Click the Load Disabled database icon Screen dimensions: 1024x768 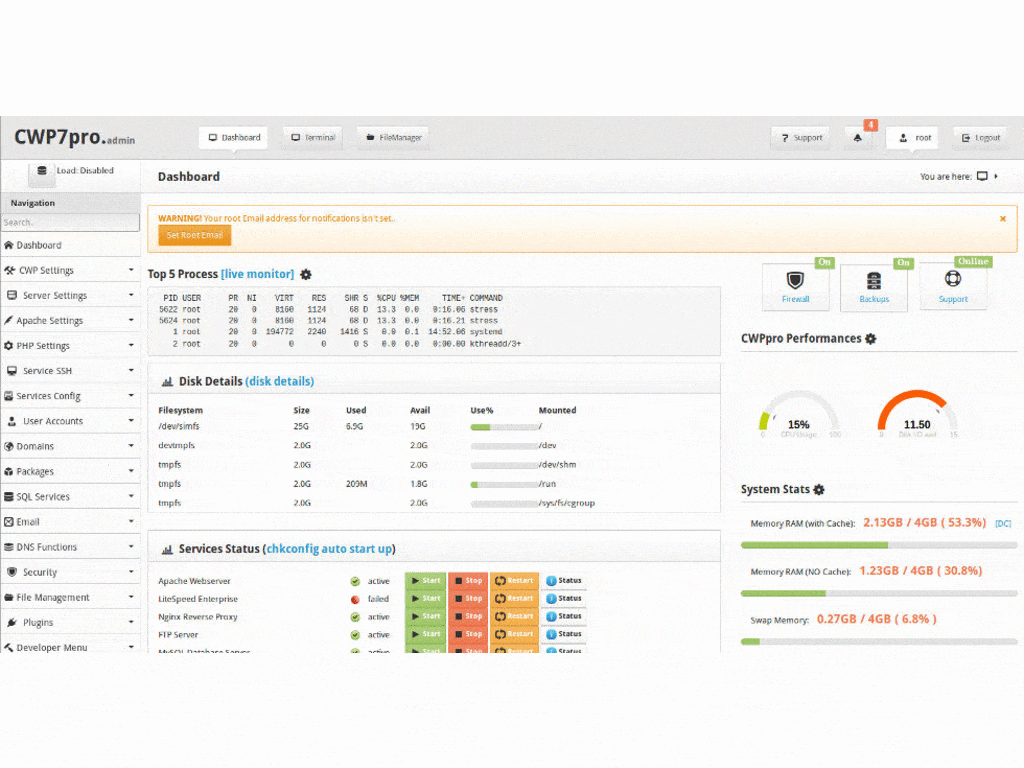coord(42,170)
